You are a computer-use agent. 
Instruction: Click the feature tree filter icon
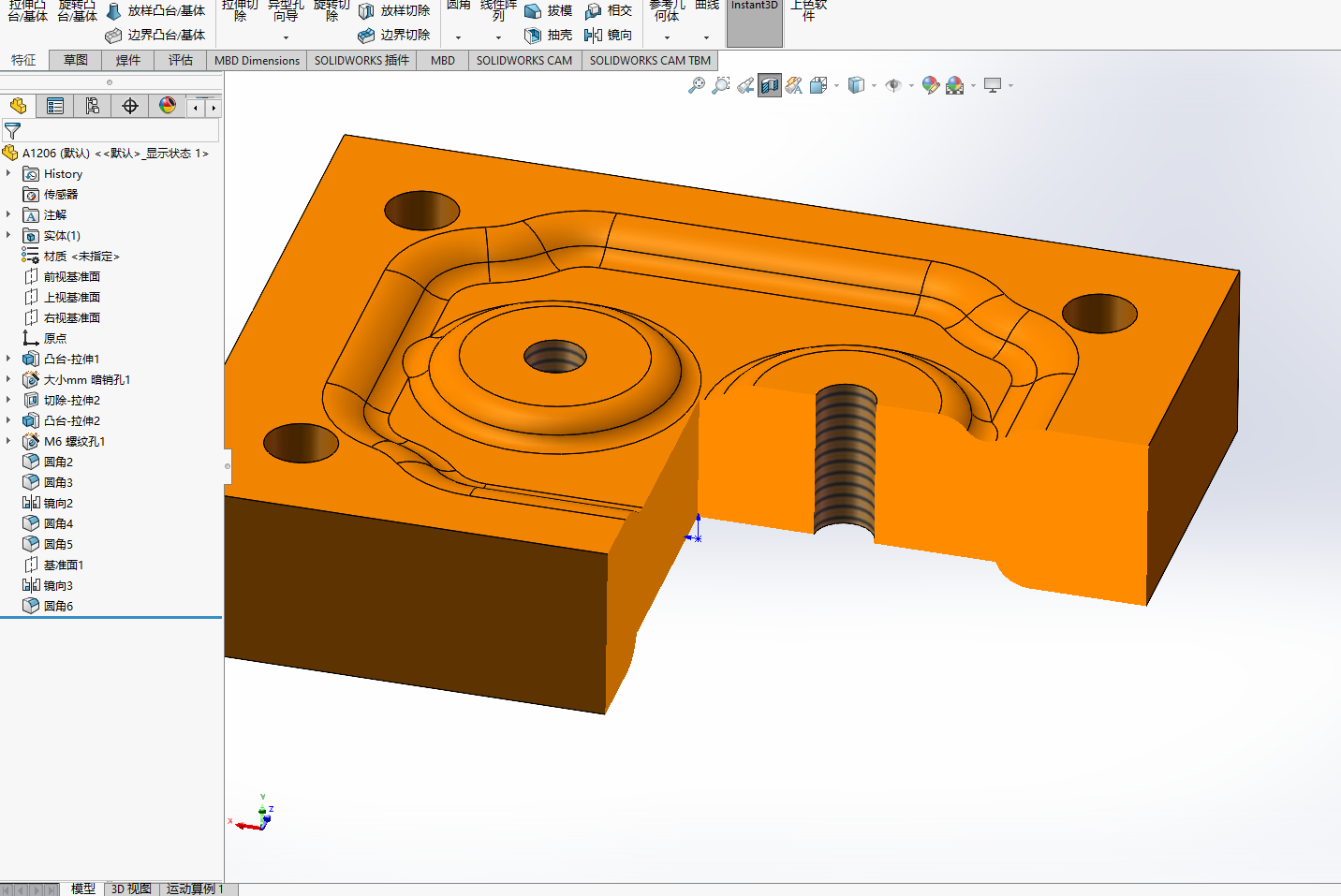(12, 131)
